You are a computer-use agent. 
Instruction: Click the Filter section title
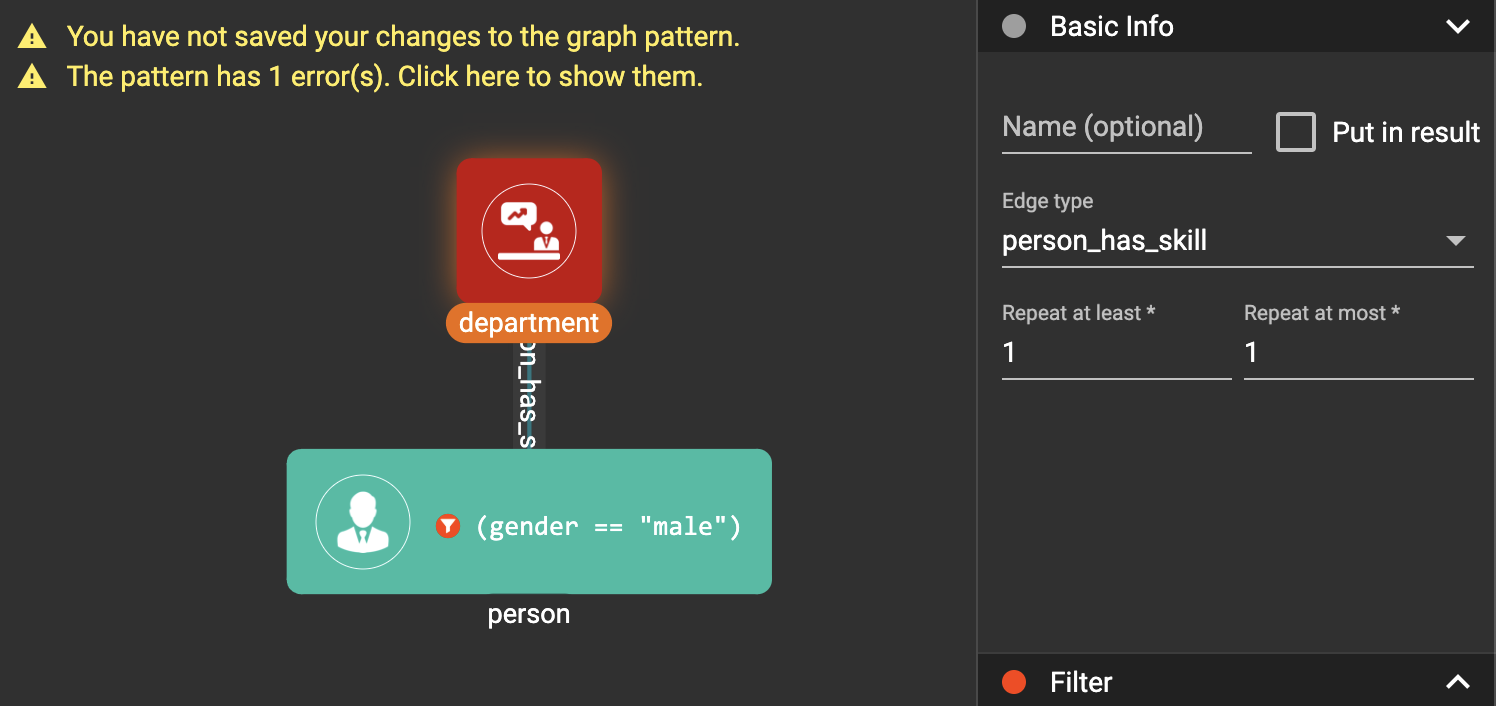[x=1081, y=682]
